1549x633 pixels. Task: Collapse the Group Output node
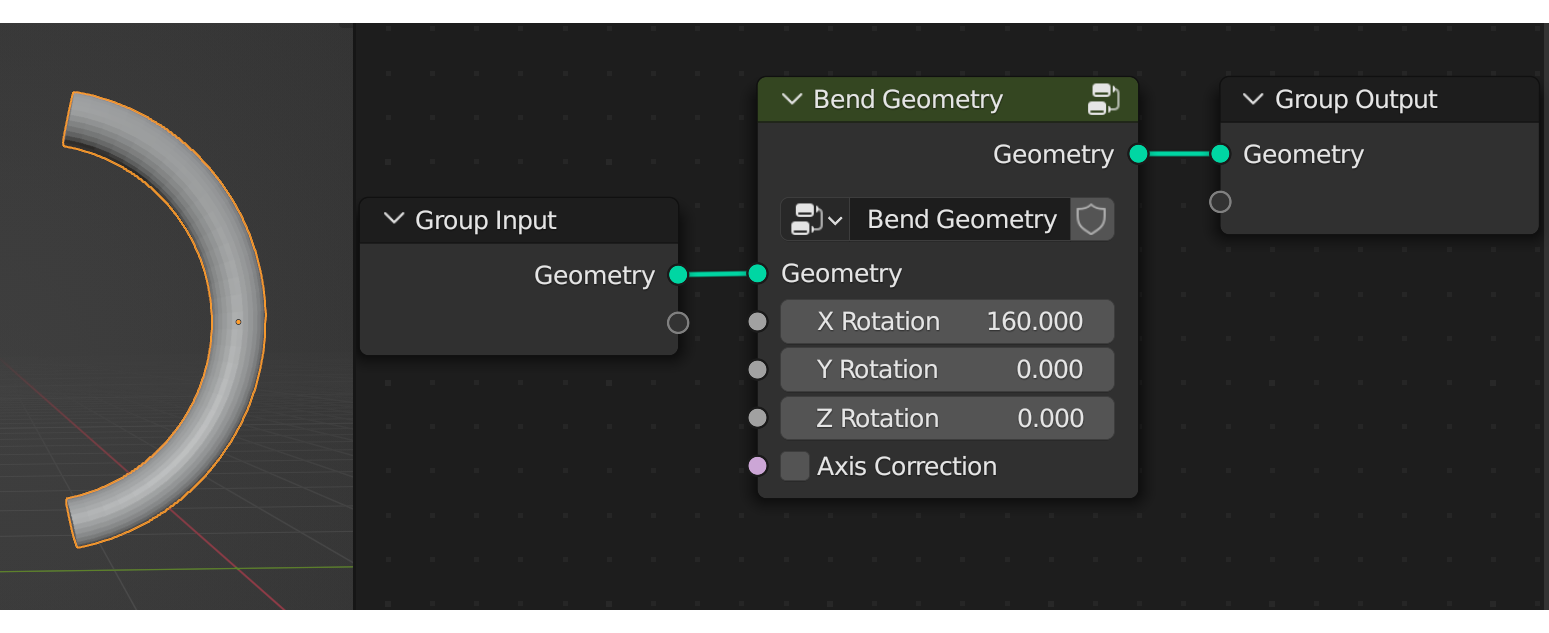1253,99
